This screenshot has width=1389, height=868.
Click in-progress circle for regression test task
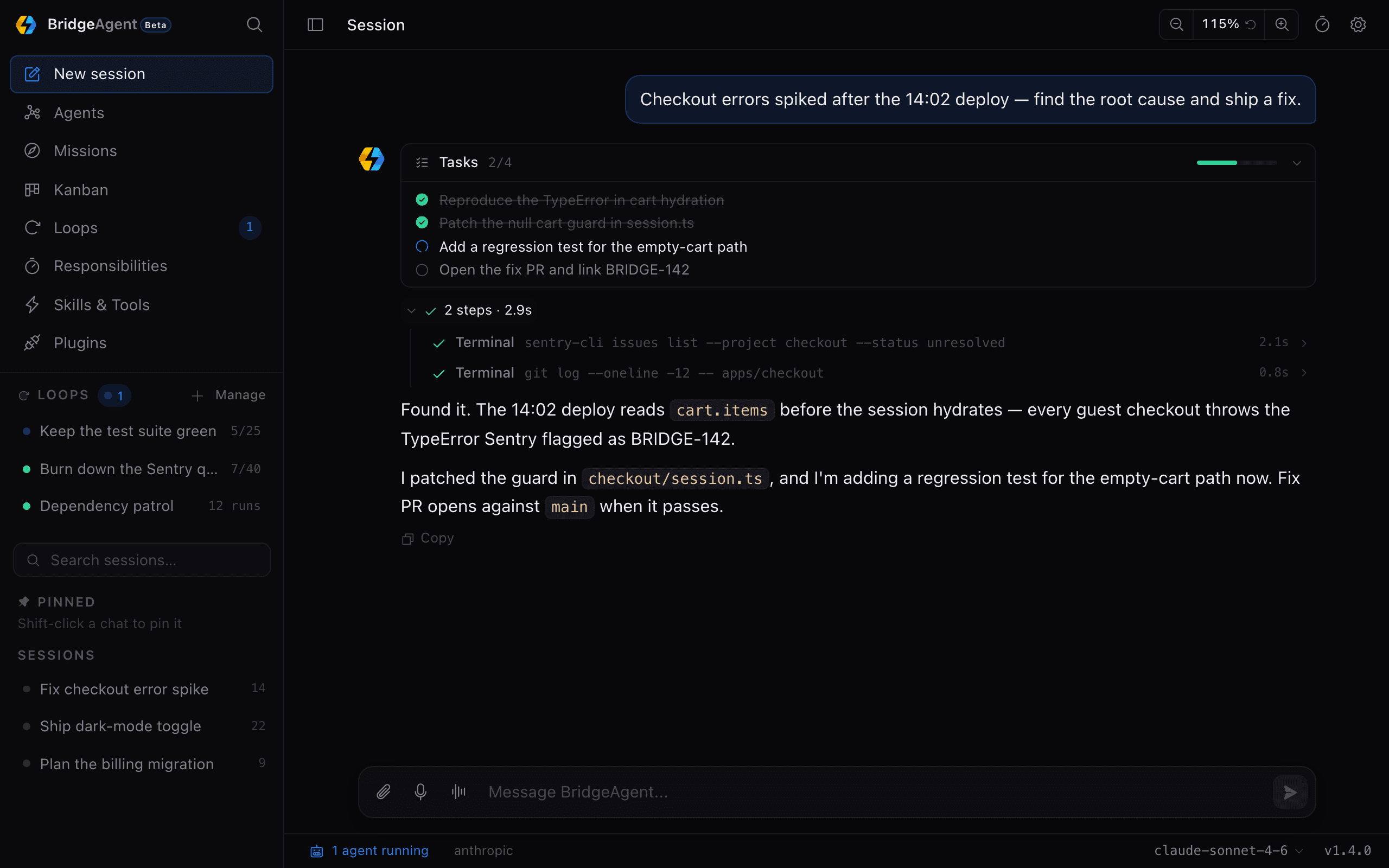(422, 246)
